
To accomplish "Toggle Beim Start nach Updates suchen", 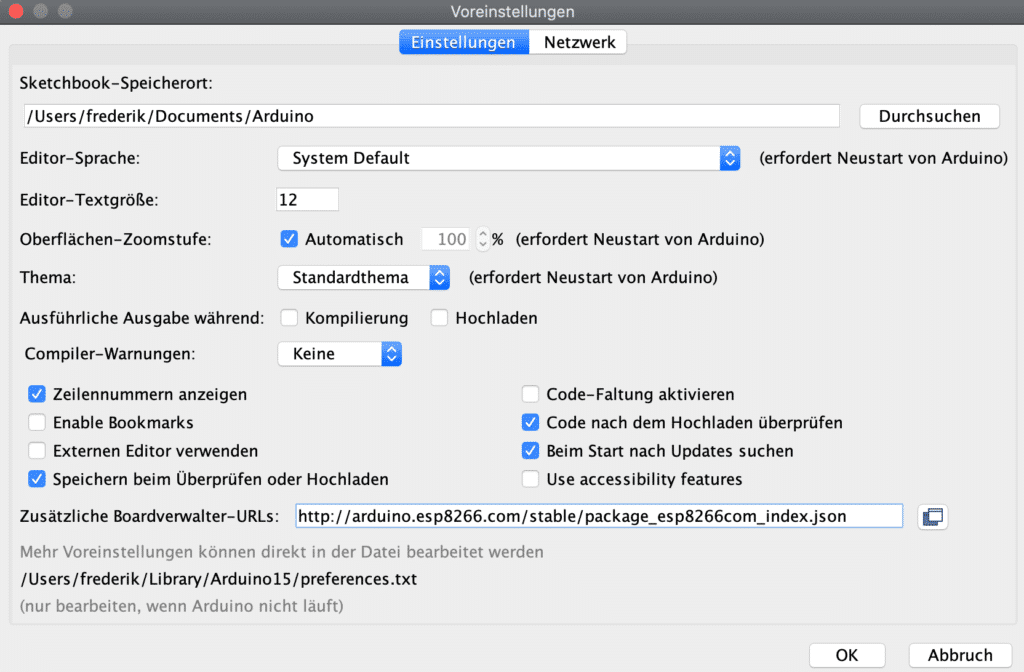I will point(530,451).
